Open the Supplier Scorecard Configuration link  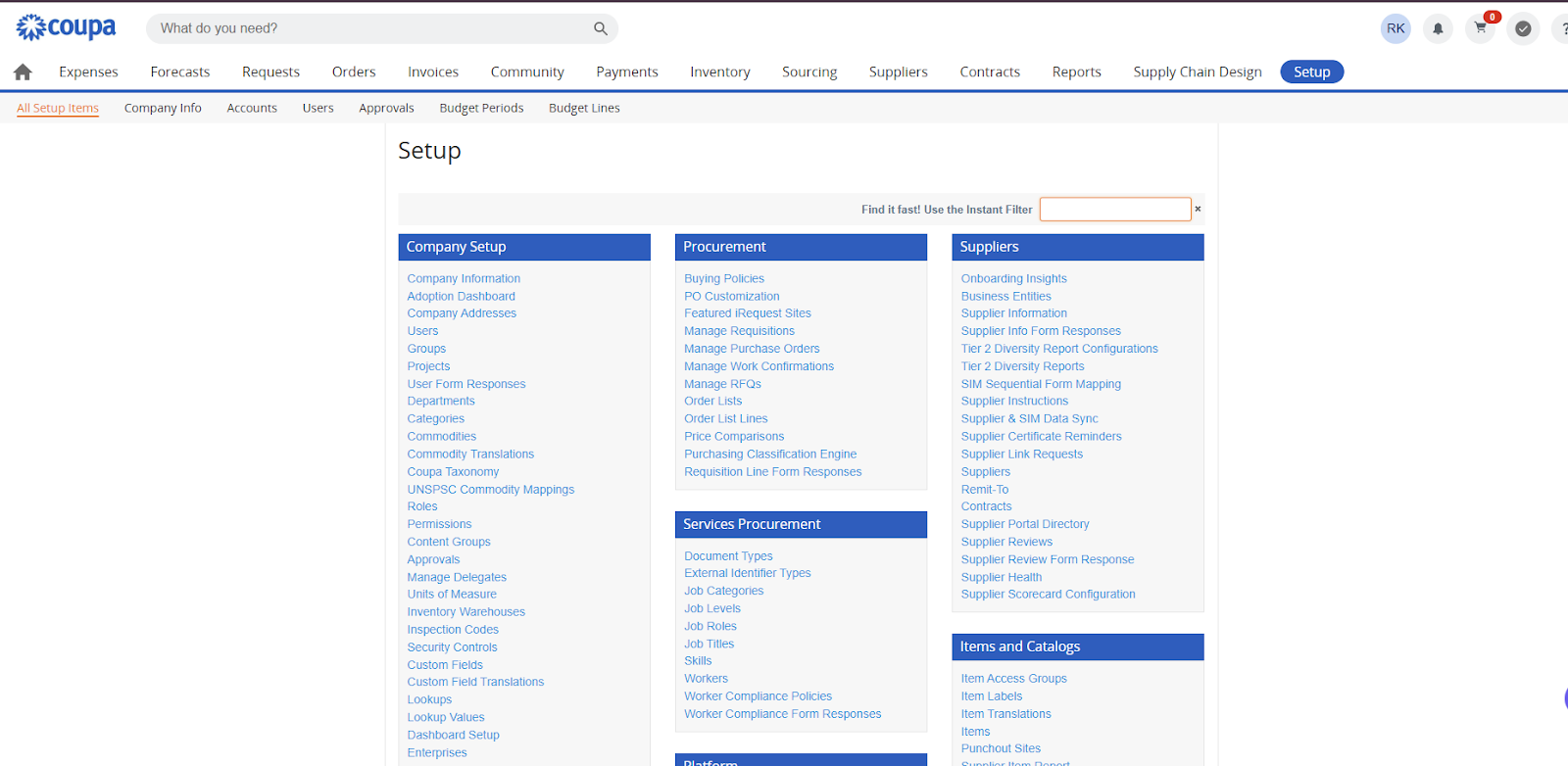coord(1048,595)
